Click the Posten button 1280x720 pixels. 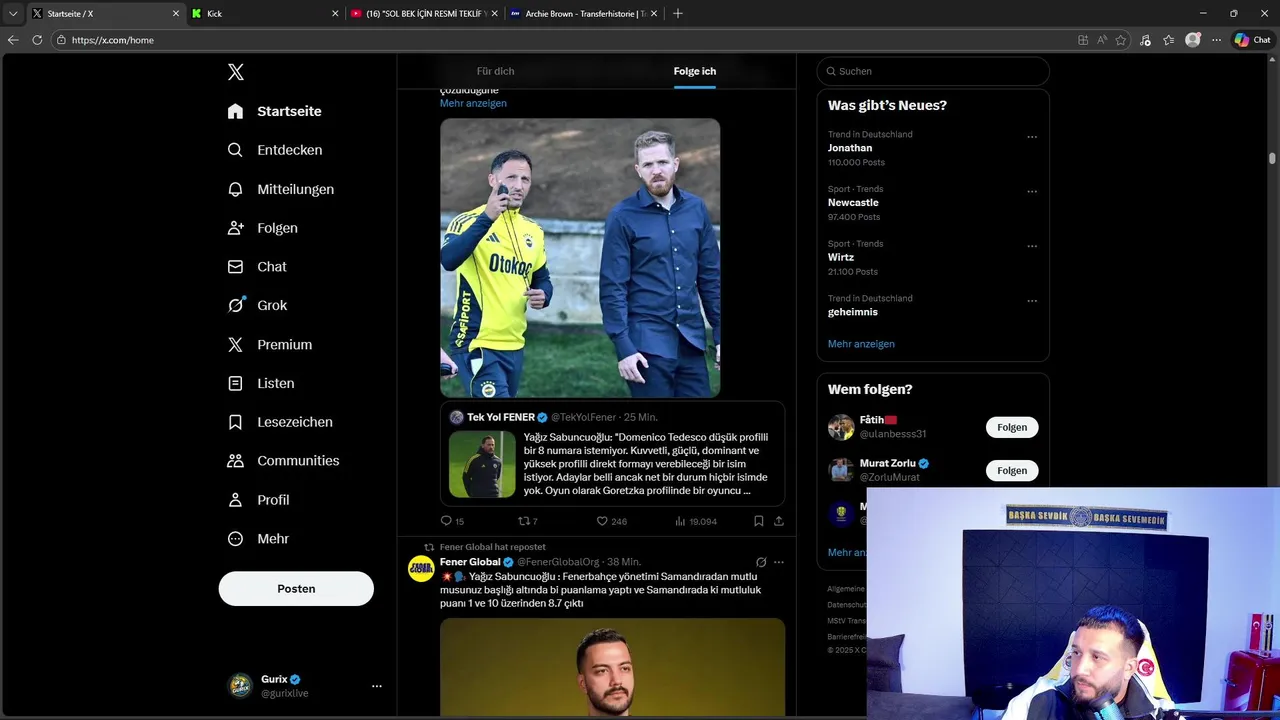pyautogui.click(x=296, y=589)
